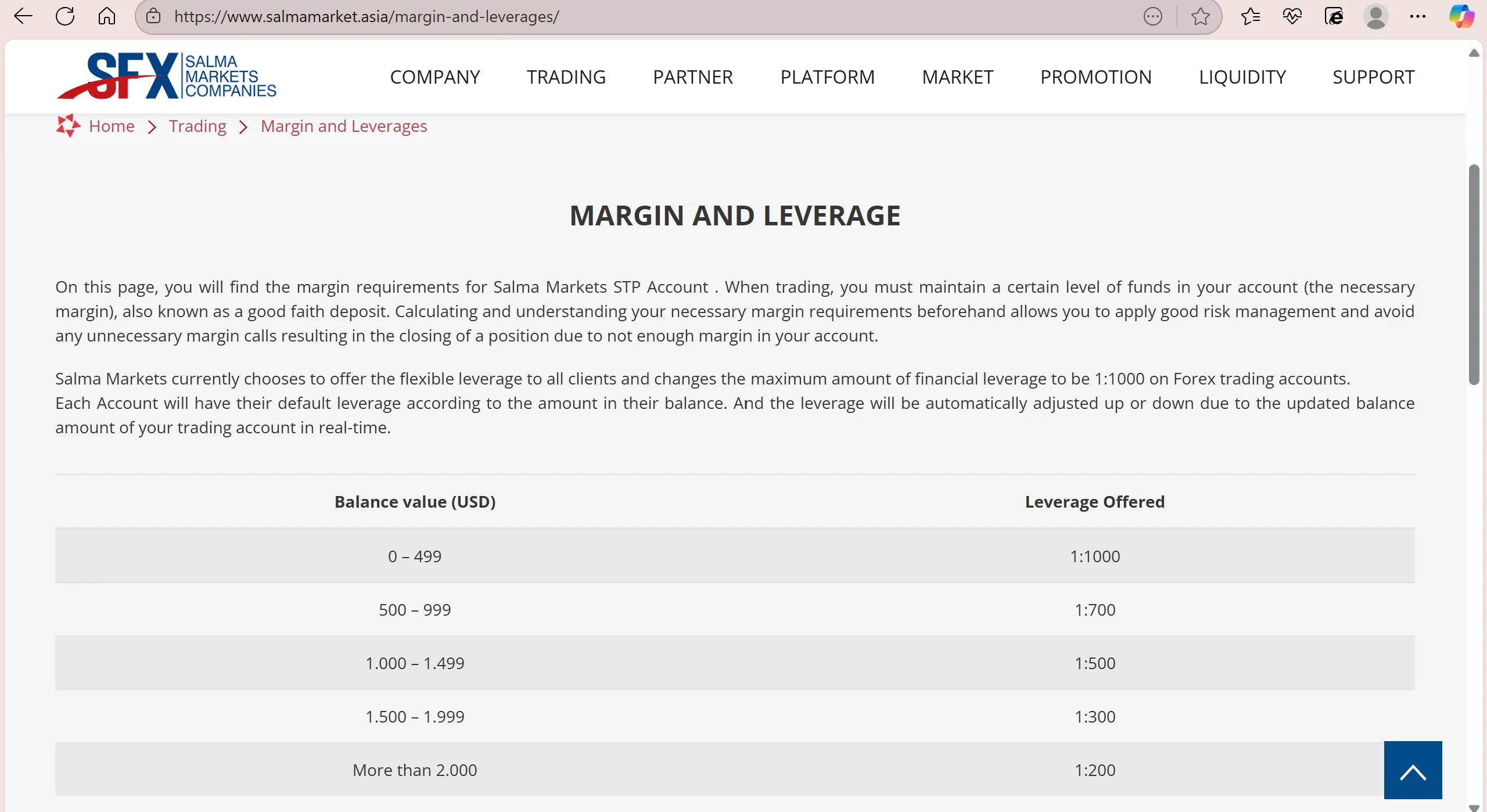Open the browser profile avatar
This screenshot has width=1487, height=812.
(1375, 16)
